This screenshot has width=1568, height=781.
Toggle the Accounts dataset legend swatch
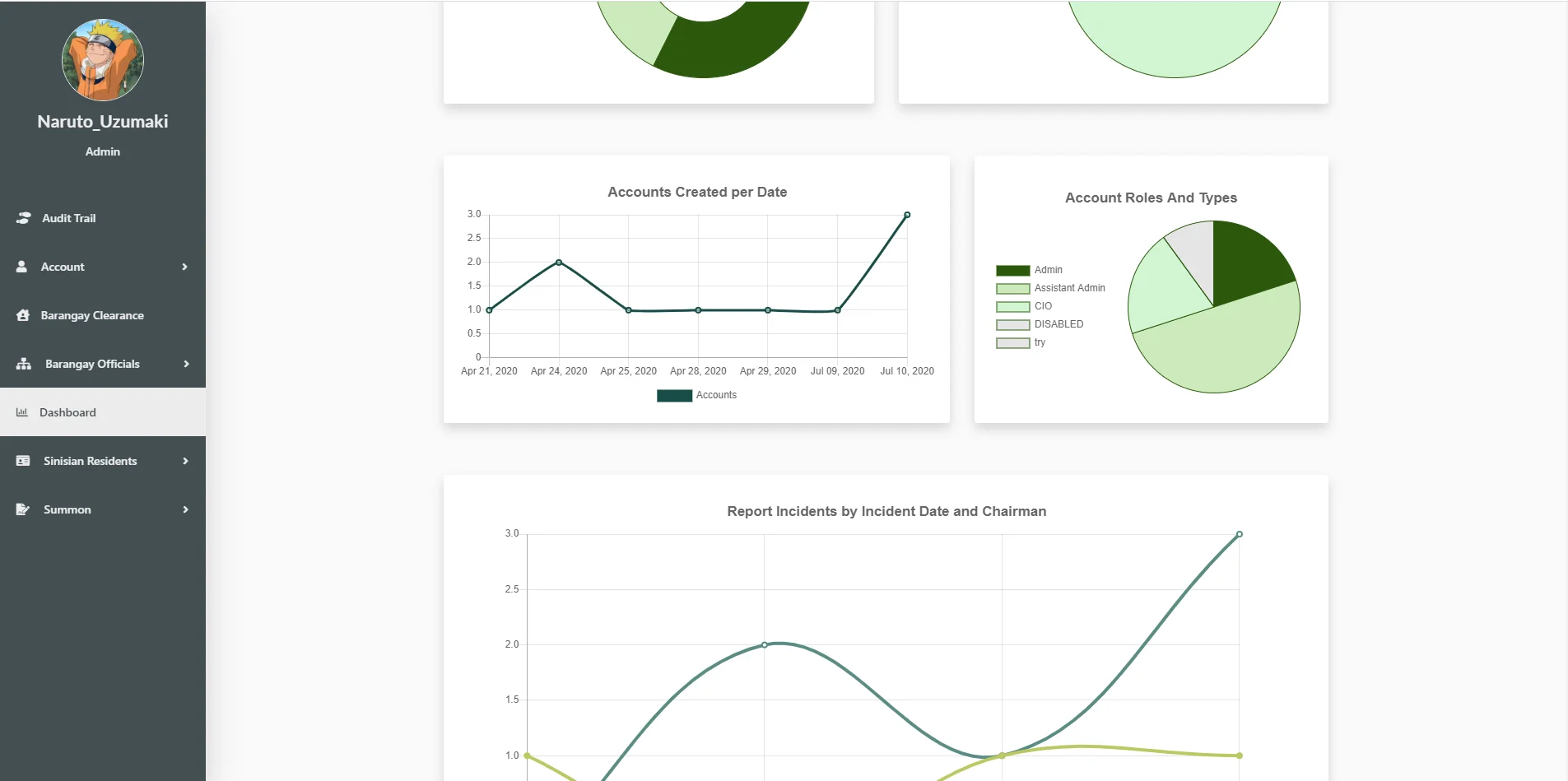(674, 396)
